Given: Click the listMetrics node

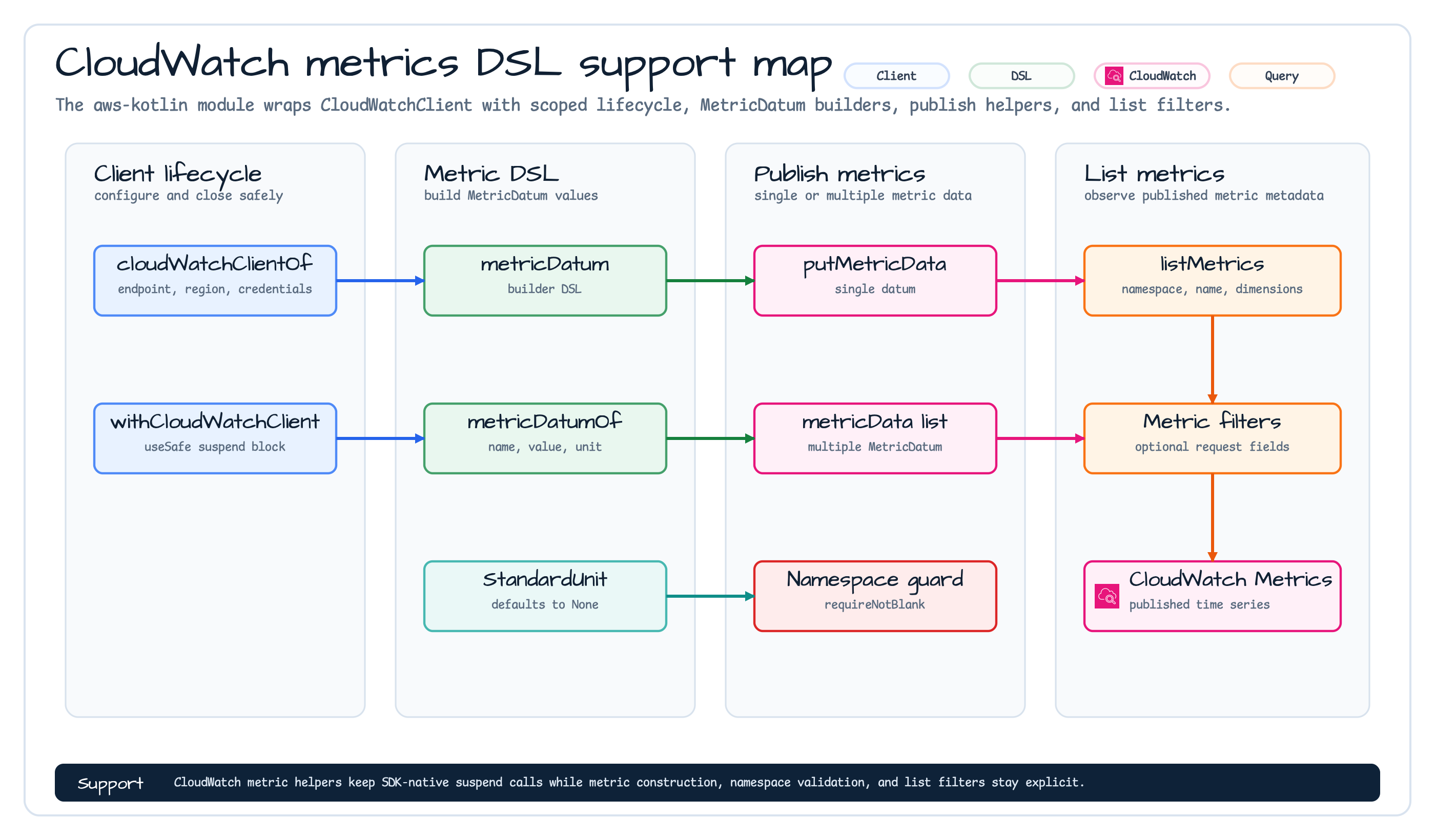Looking at the screenshot, I should tap(1213, 281).
